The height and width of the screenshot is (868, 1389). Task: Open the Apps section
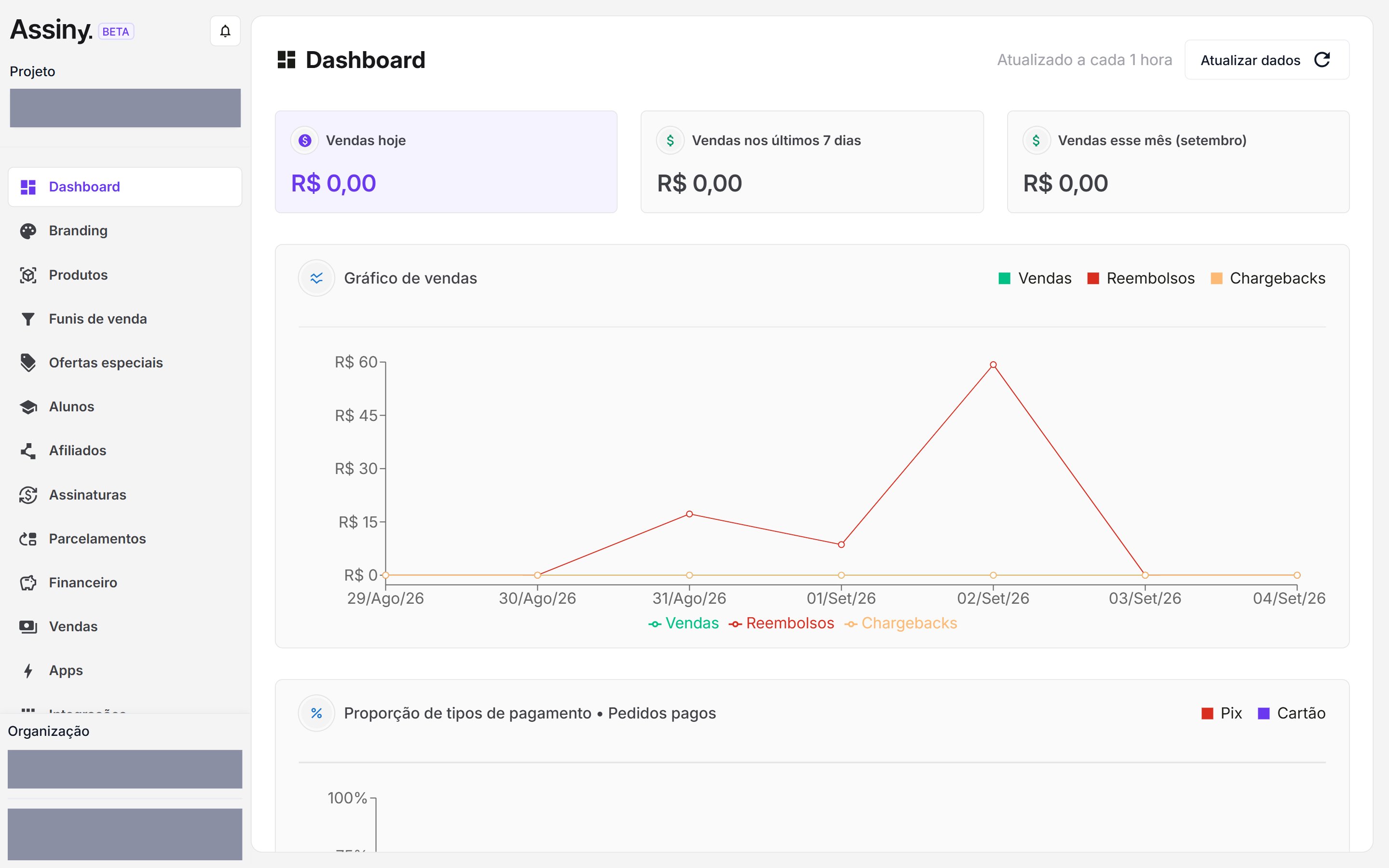click(x=125, y=670)
